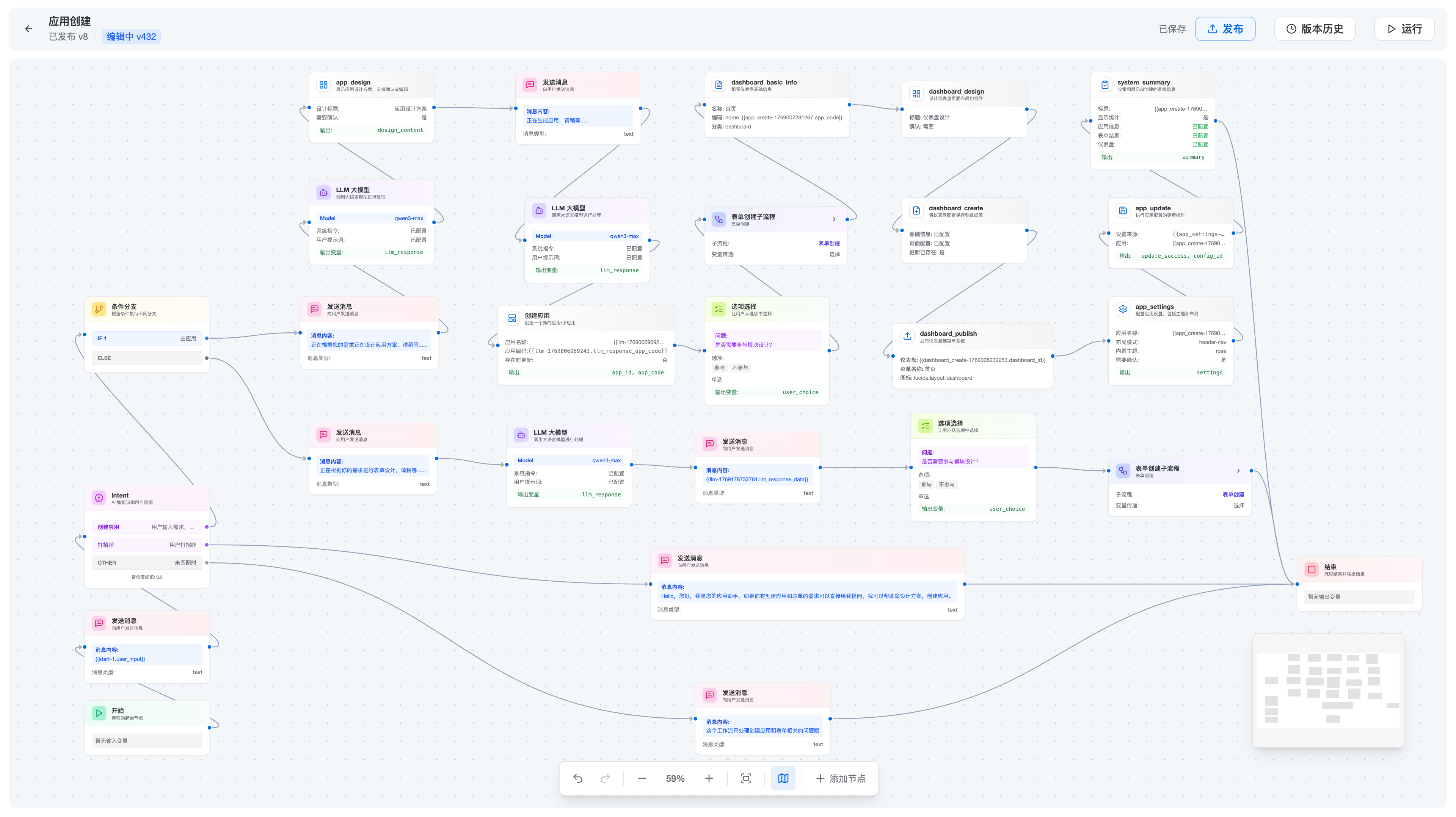Screen dimensions: 1456x817
Task: Click the 版本历史 button
Action: click(x=1314, y=29)
